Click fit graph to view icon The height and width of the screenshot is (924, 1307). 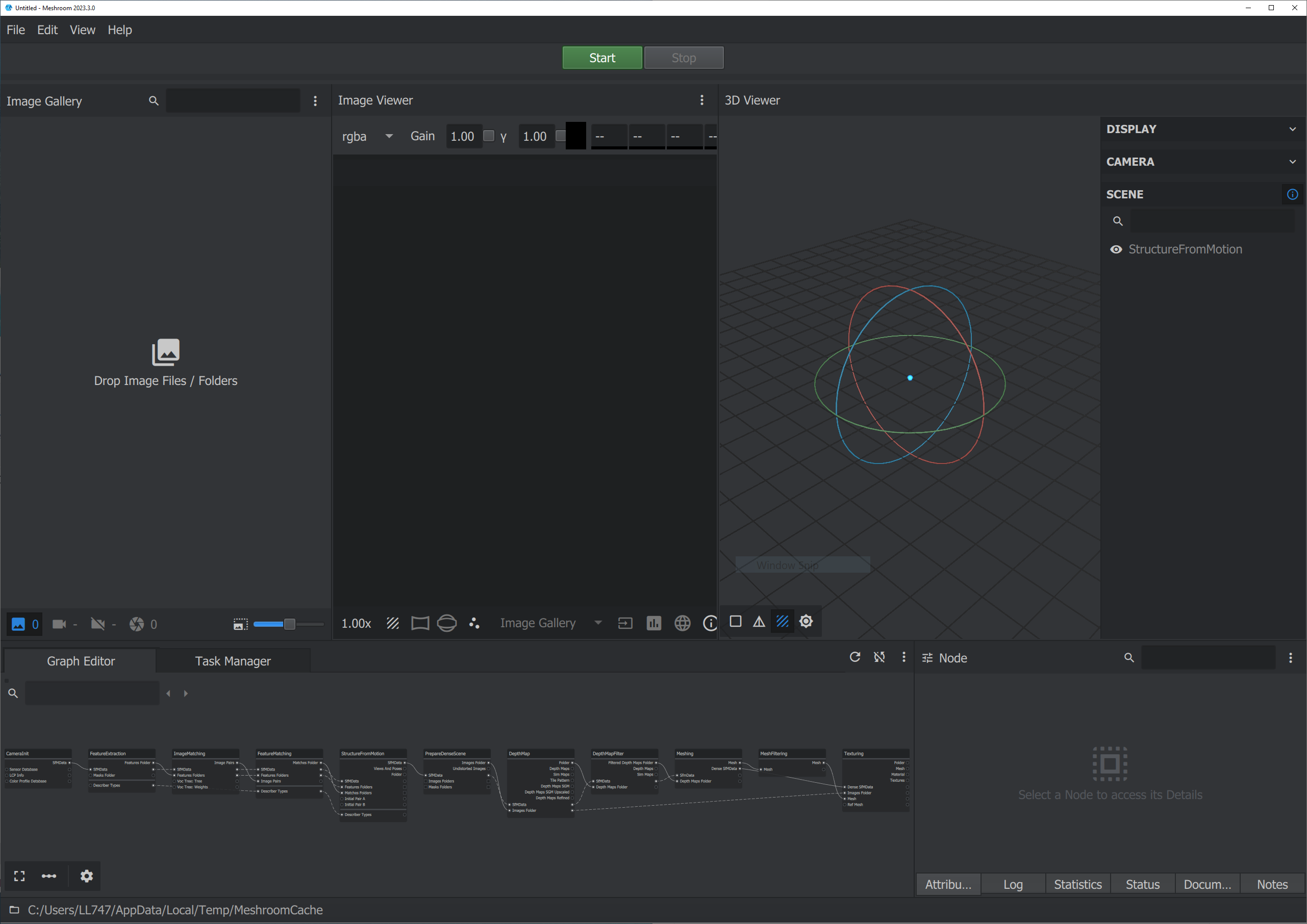pos(19,876)
